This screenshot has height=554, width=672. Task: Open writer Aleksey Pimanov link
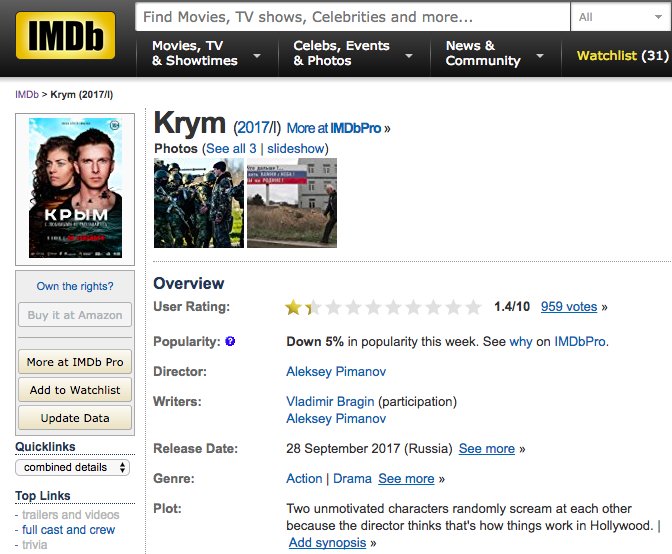click(x=336, y=419)
